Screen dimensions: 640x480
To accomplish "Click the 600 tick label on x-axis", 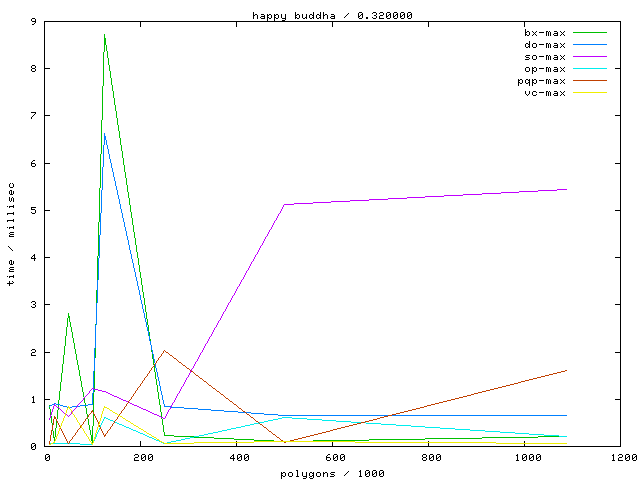I will click(335, 458).
